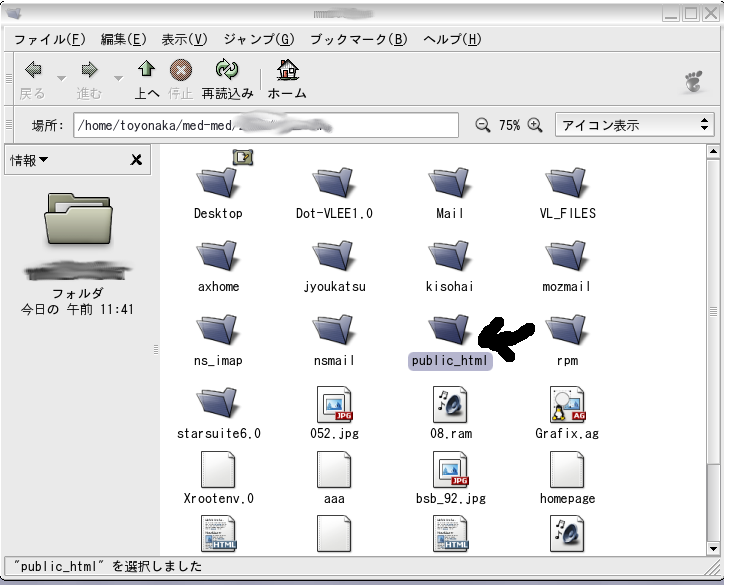
Task: Select the 052.jpg image file
Action: (335, 404)
